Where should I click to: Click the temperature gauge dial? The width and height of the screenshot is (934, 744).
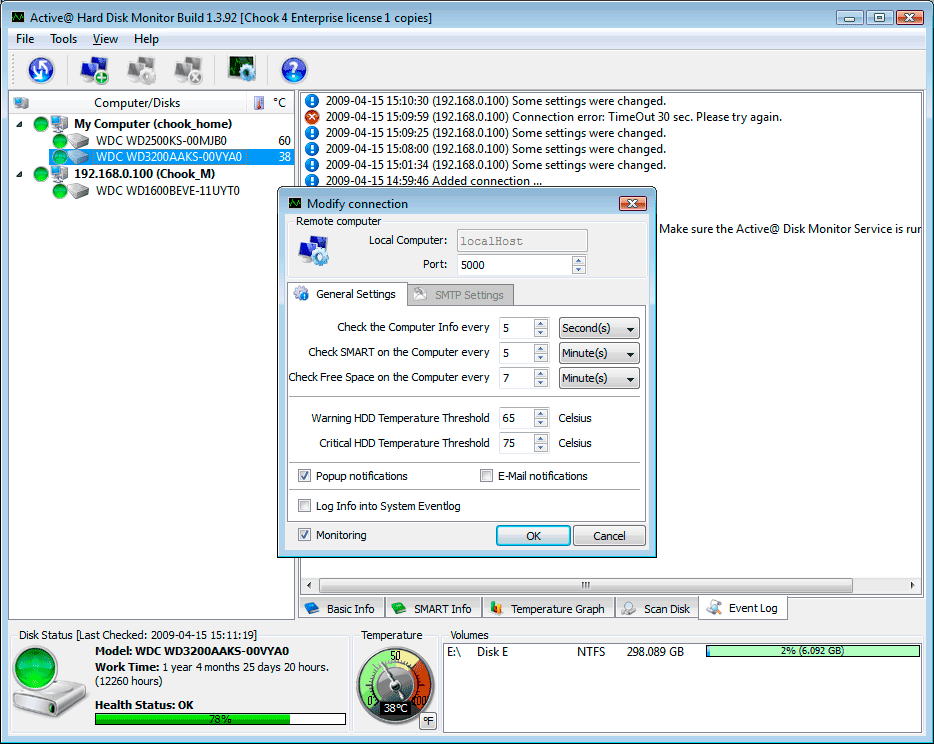[x=395, y=684]
